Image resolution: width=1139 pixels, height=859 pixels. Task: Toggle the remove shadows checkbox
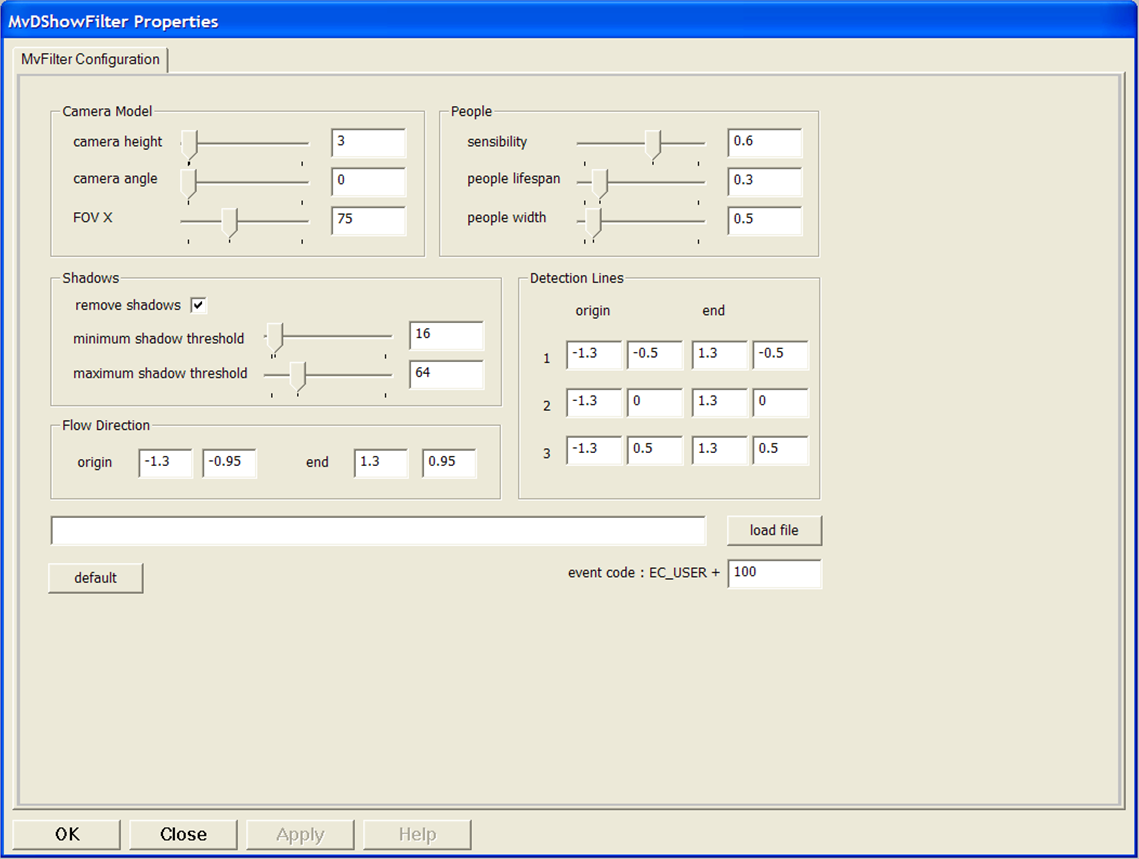point(198,305)
